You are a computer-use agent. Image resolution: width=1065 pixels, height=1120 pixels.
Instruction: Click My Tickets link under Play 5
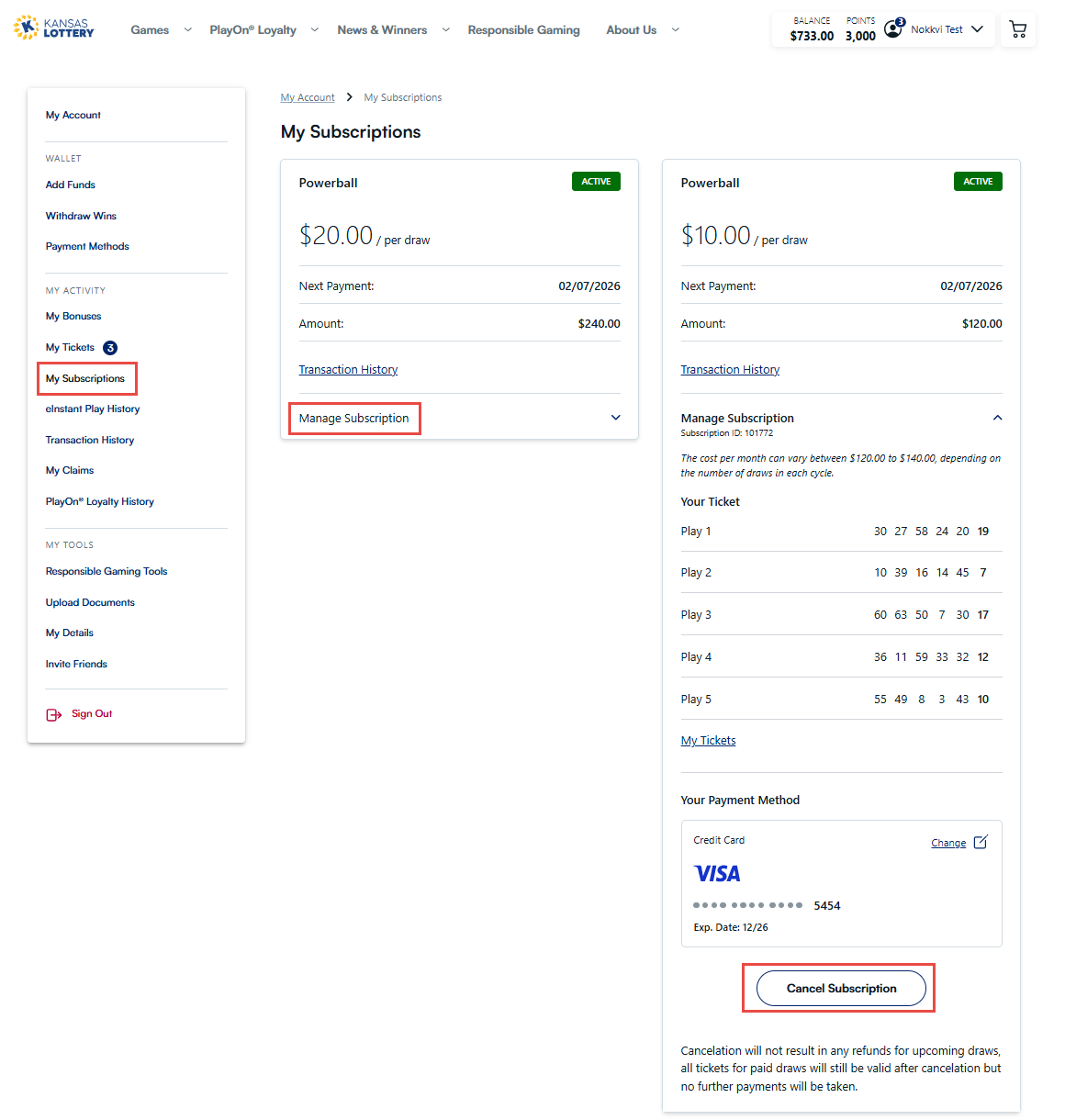click(708, 740)
